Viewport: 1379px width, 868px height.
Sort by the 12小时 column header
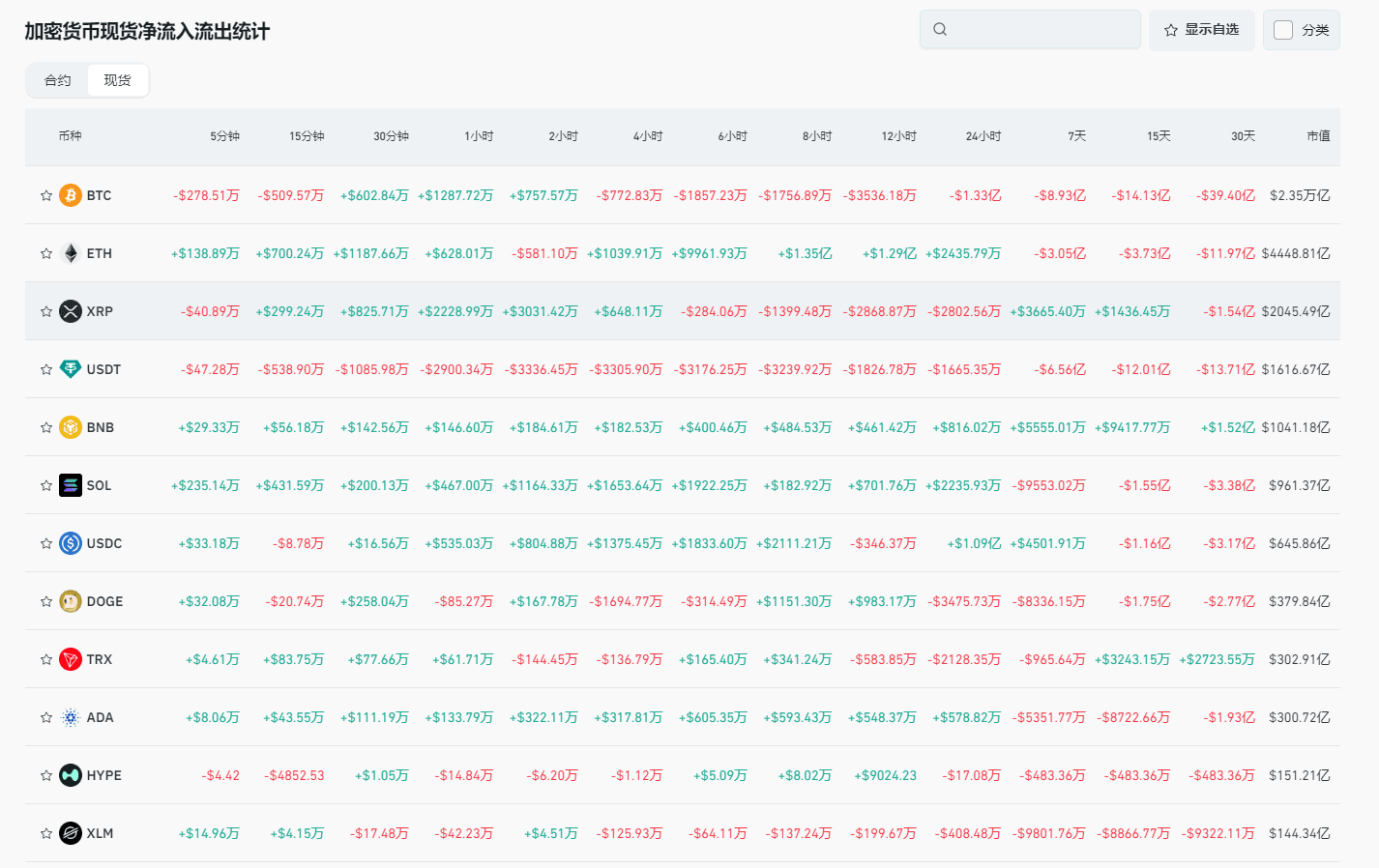[899, 136]
